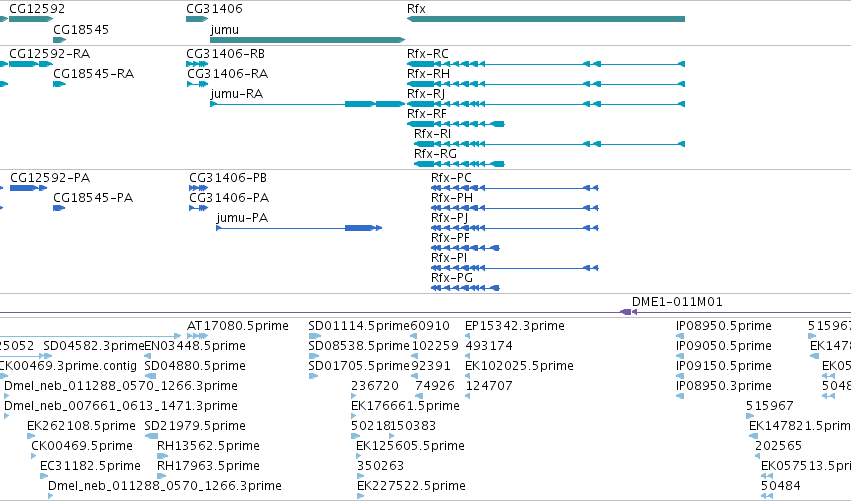Select EST SD01705.5prime
This screenshot has width=851, height=501.
(x=359, y=366)
